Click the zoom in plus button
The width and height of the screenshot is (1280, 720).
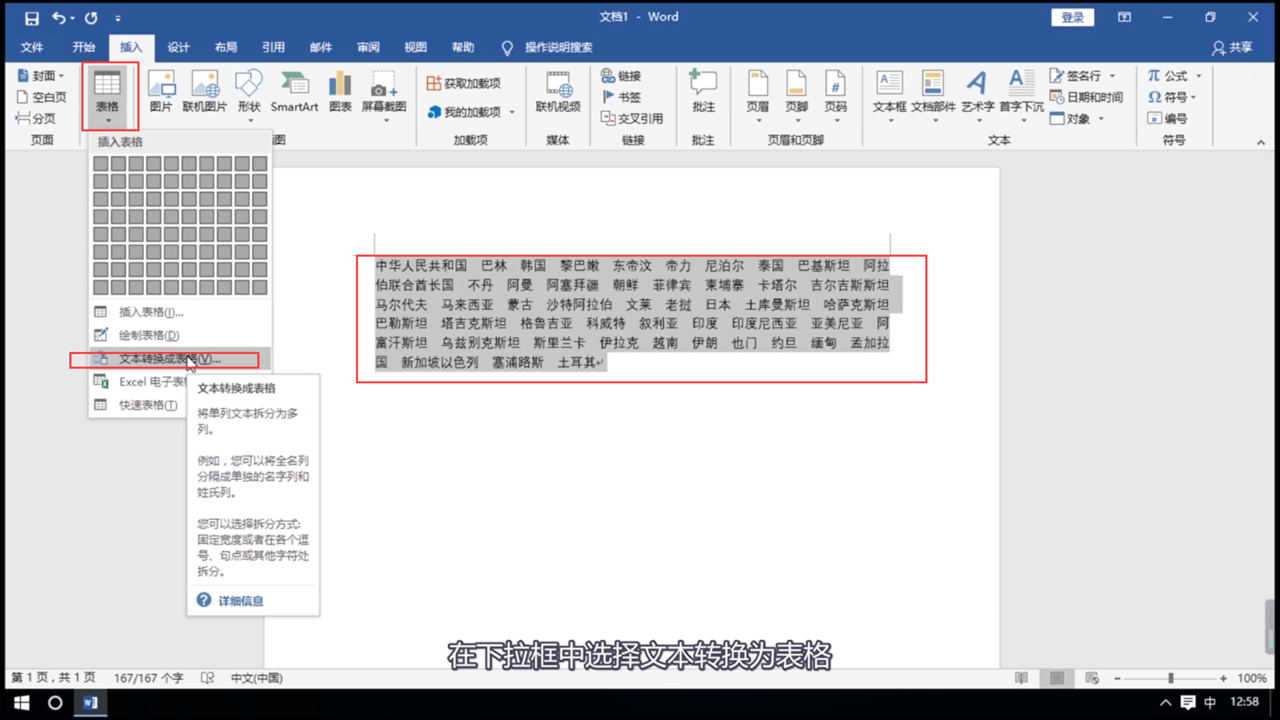[x=1223, y=678]
